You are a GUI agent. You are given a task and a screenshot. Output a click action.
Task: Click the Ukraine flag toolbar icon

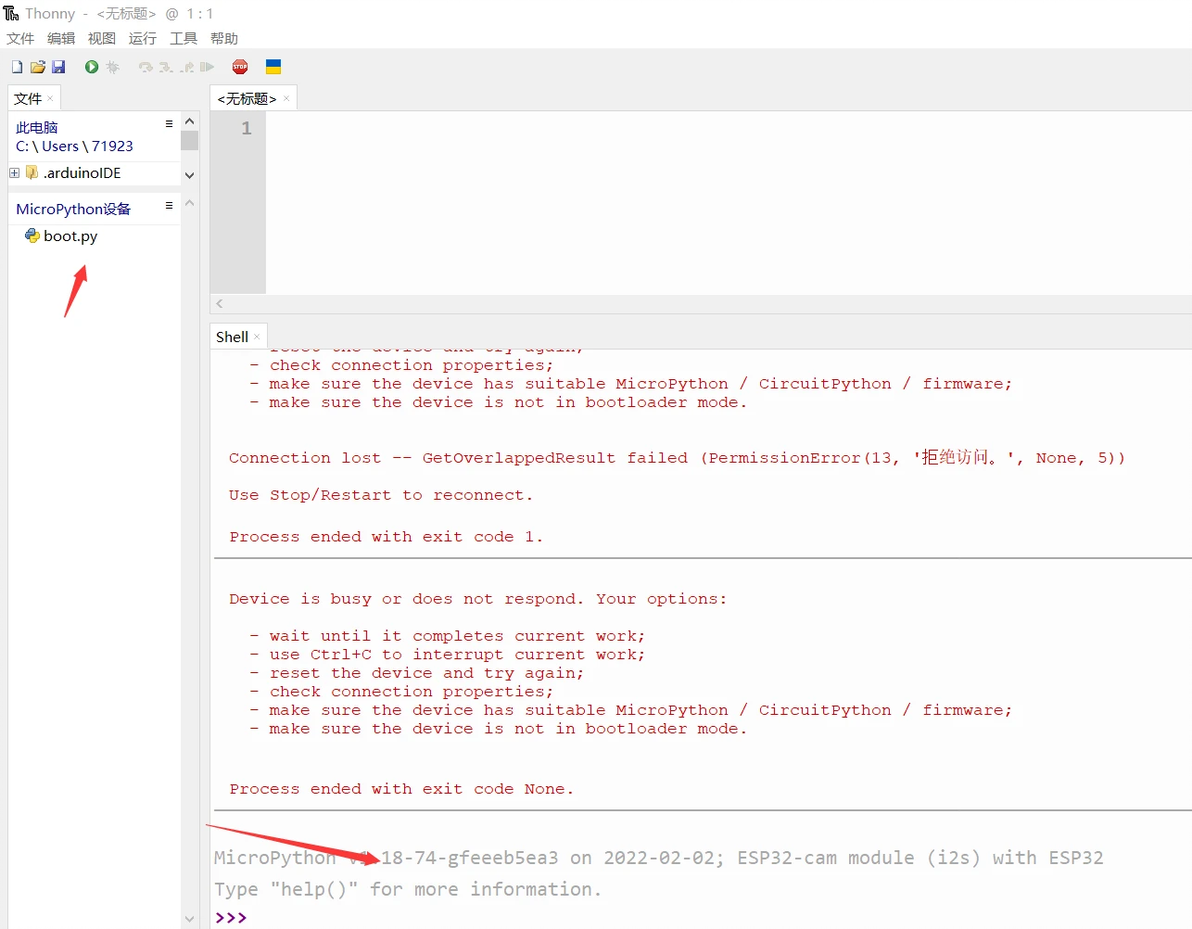coord(274,67)
